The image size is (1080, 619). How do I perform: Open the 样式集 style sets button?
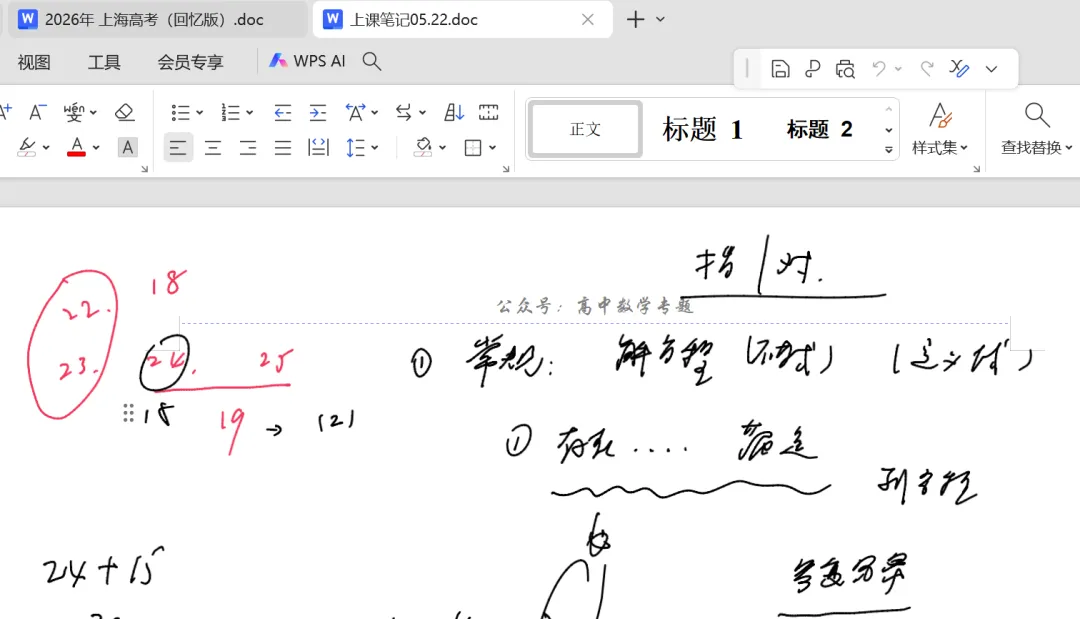[939, 129]
